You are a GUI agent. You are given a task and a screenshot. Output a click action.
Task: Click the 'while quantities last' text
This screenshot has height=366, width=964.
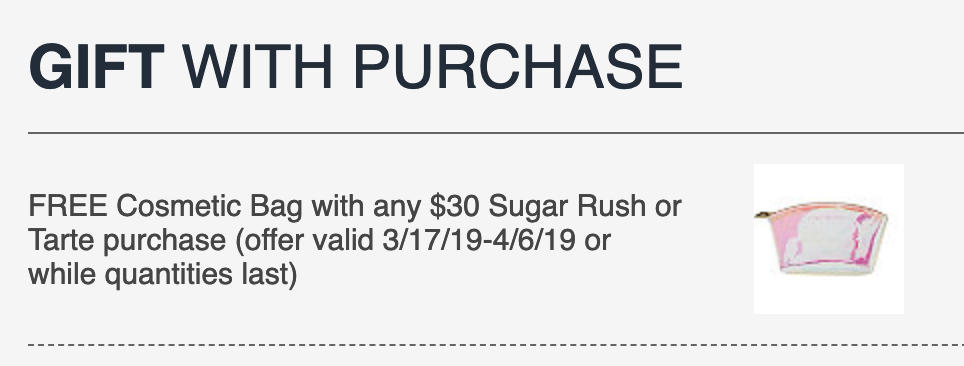click(x=157, y=274)
